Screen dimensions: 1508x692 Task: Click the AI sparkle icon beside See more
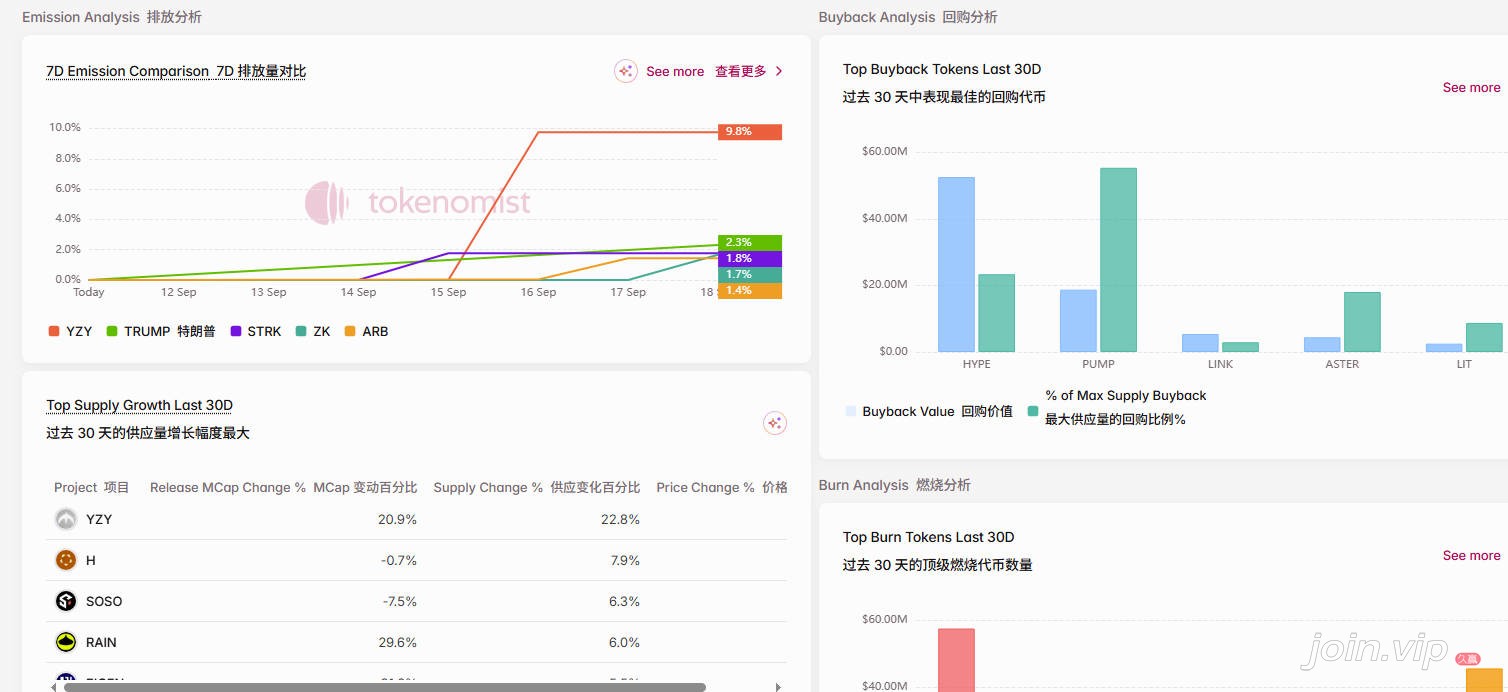point(626,71)
